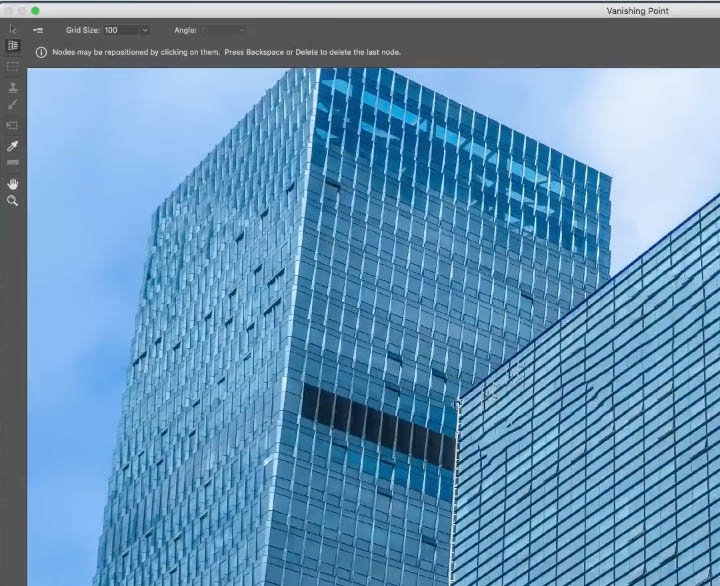Click the info icon beside the hint
The height and width of the screenshot is (586, 720).
point(41,52)
